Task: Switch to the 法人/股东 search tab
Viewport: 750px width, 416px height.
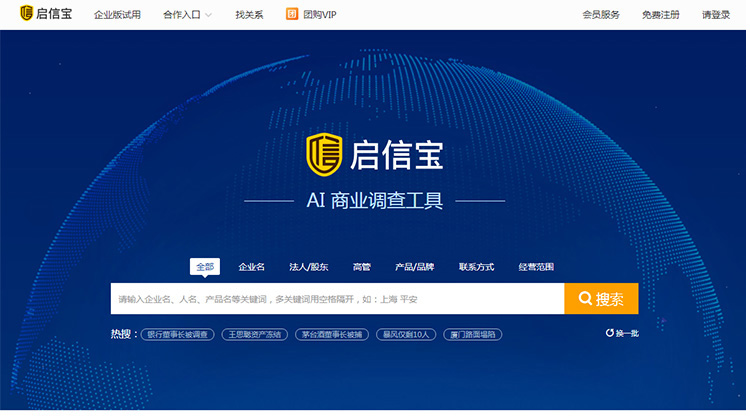Action: (308, 267)
